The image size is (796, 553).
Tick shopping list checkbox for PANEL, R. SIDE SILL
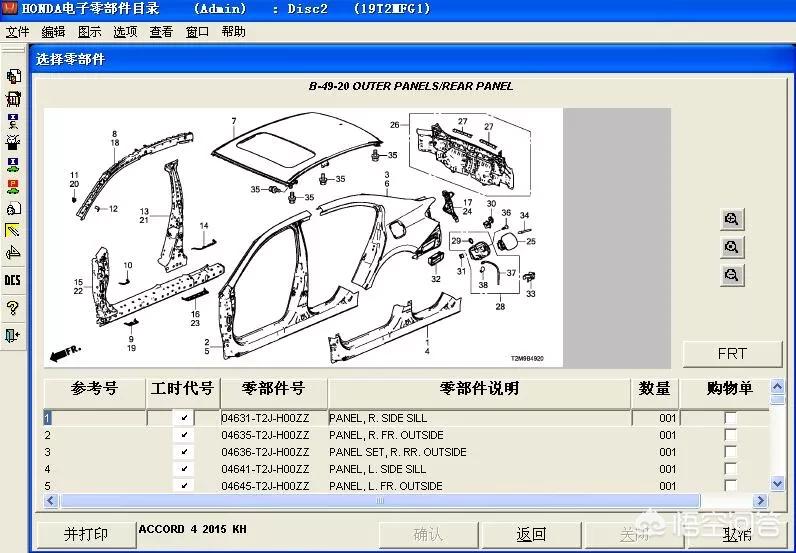[730, 418]
